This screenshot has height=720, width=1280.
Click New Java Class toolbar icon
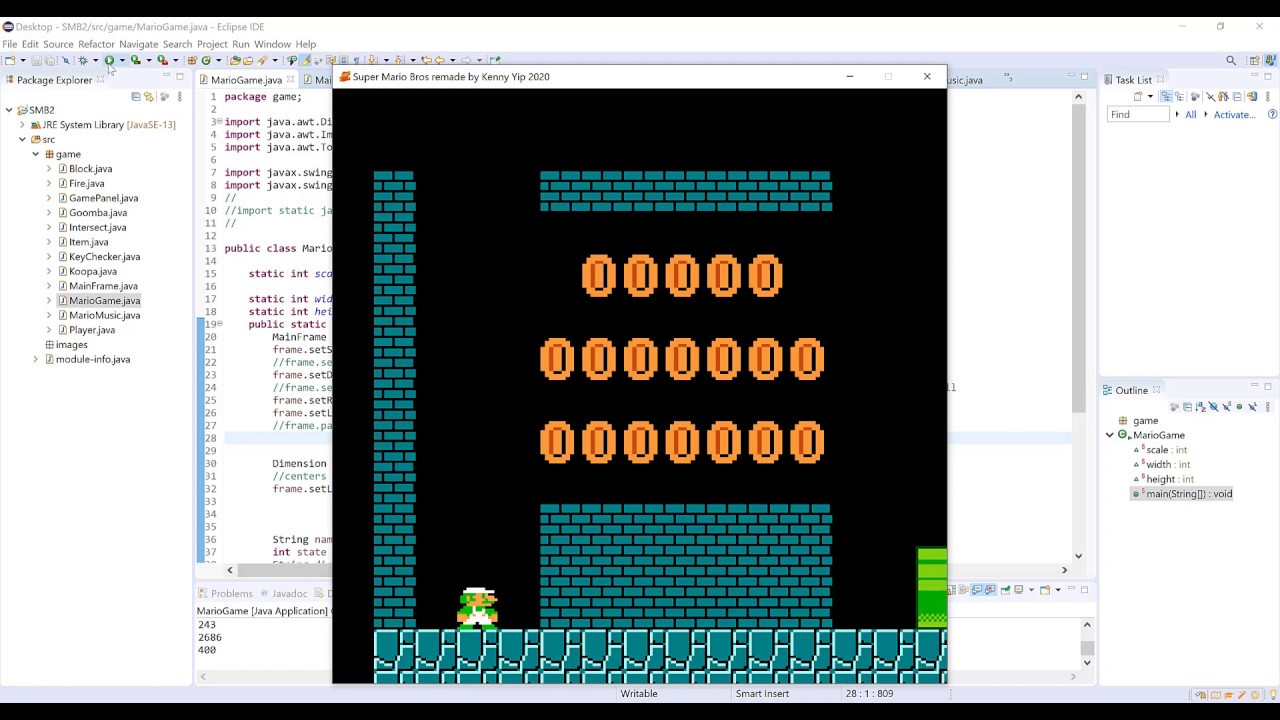coord(206,60)
